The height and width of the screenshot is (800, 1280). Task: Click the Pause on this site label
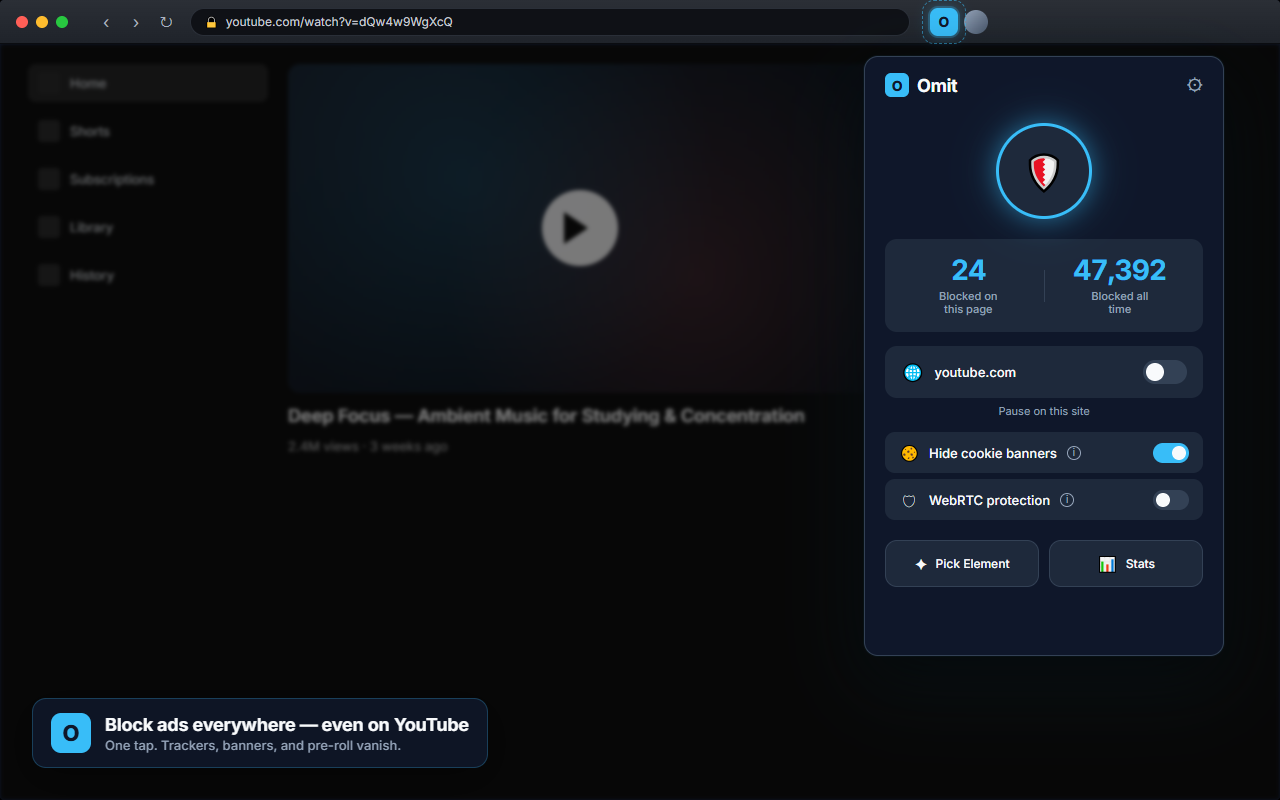point(1044,411)
